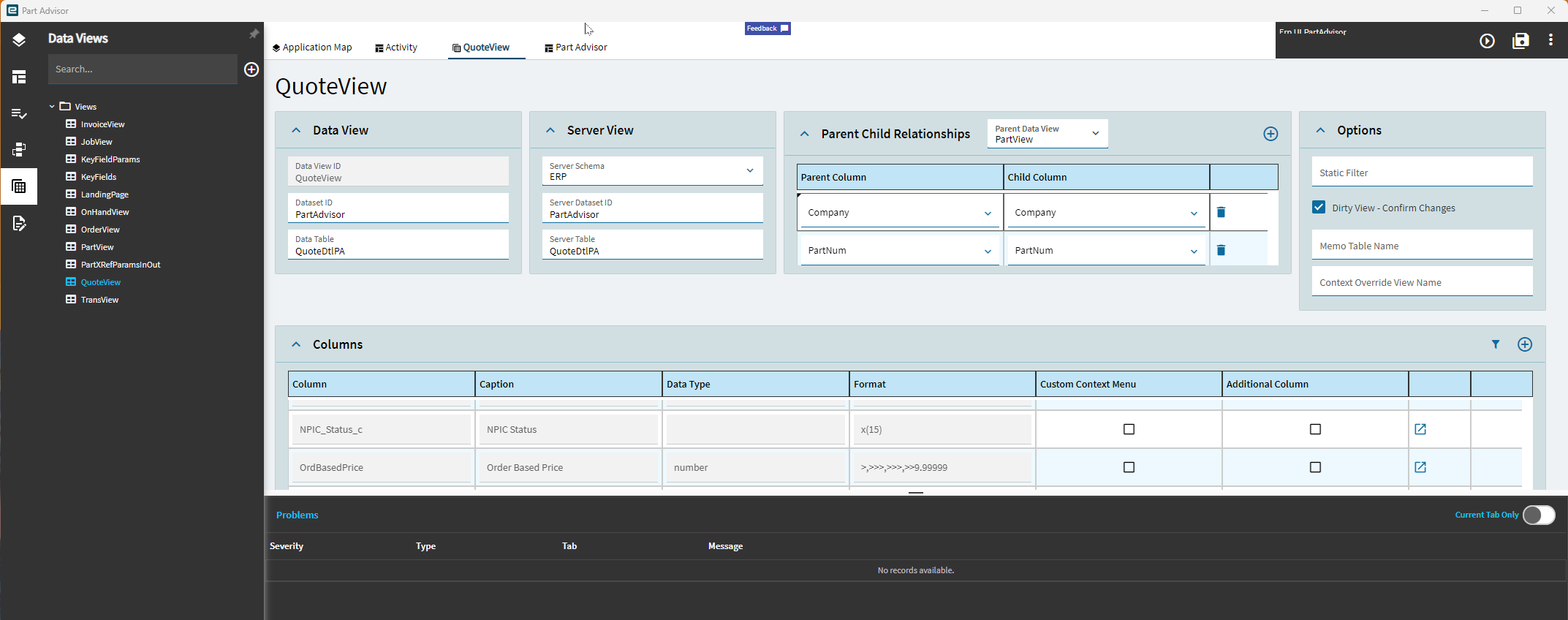Open the three-dot overflow menu
The width and height of the screenshot is (1568, 620).
point(1550,40)
